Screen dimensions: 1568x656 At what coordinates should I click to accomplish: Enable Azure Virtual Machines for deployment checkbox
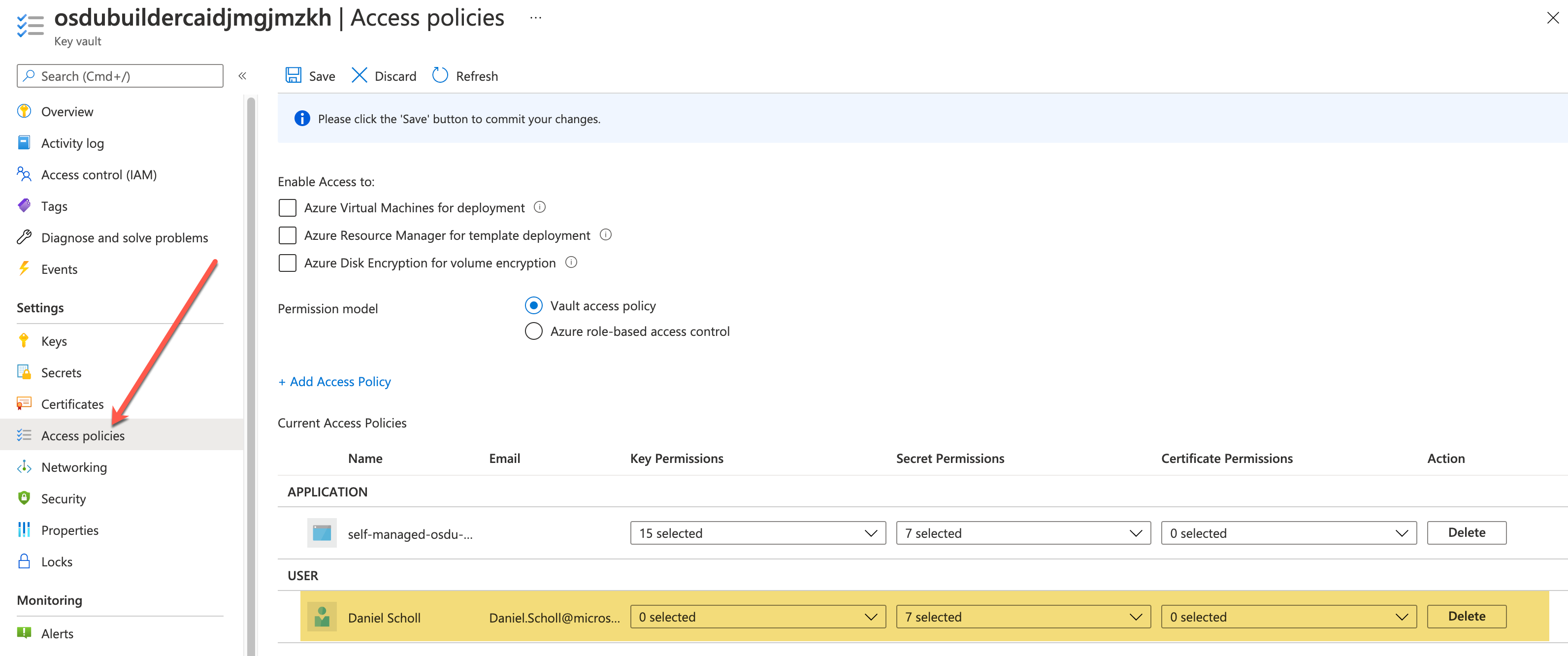287,207
